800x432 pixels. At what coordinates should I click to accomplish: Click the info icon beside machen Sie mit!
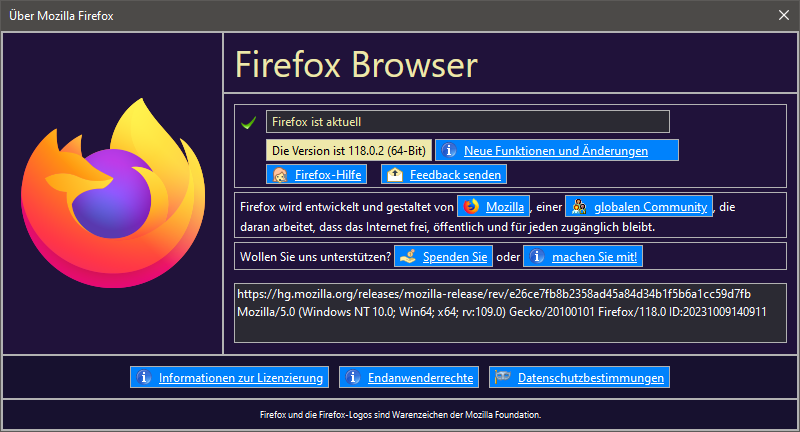click(537, 257)
